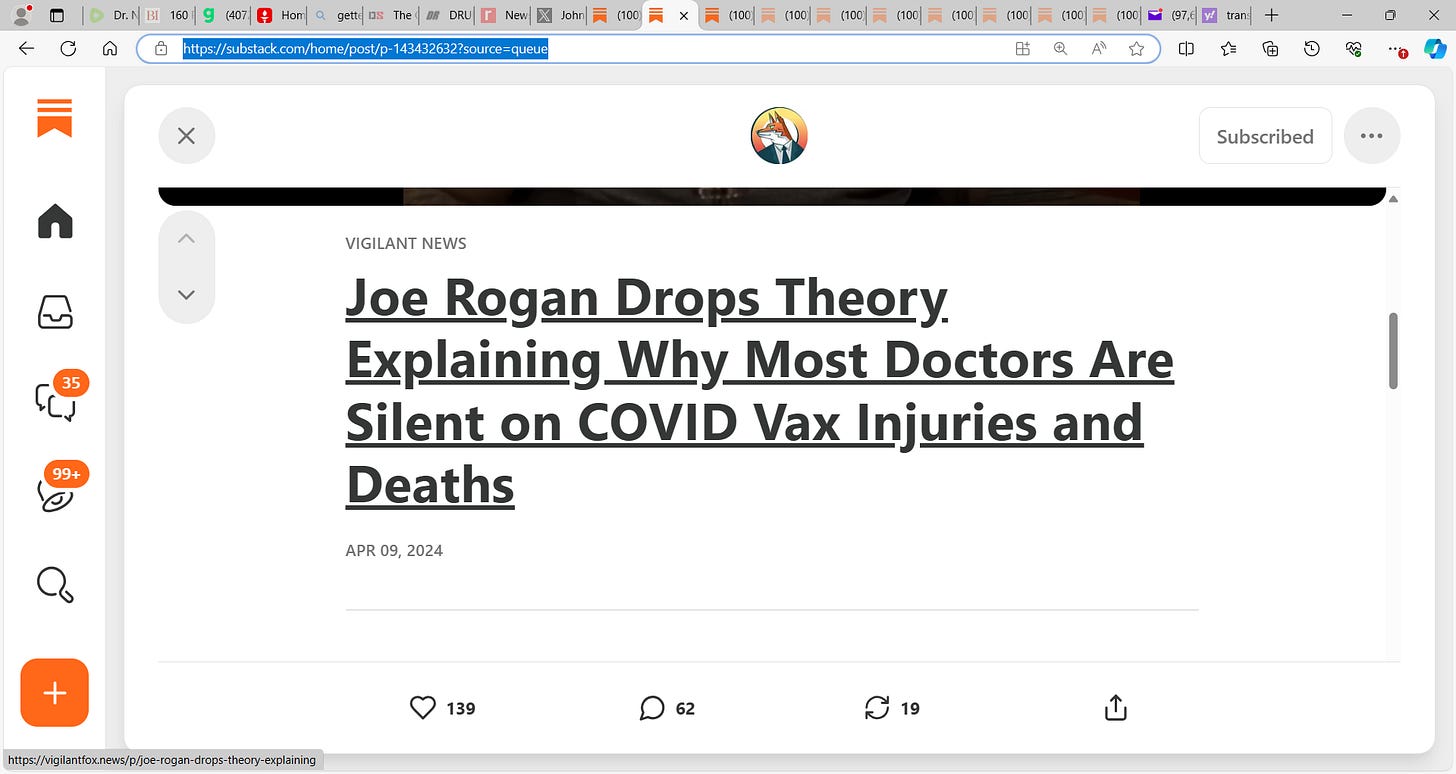Toggle split screen icon in toolbar
The height and width of the screenshot is (774, 1456).
click(1186, 48)
